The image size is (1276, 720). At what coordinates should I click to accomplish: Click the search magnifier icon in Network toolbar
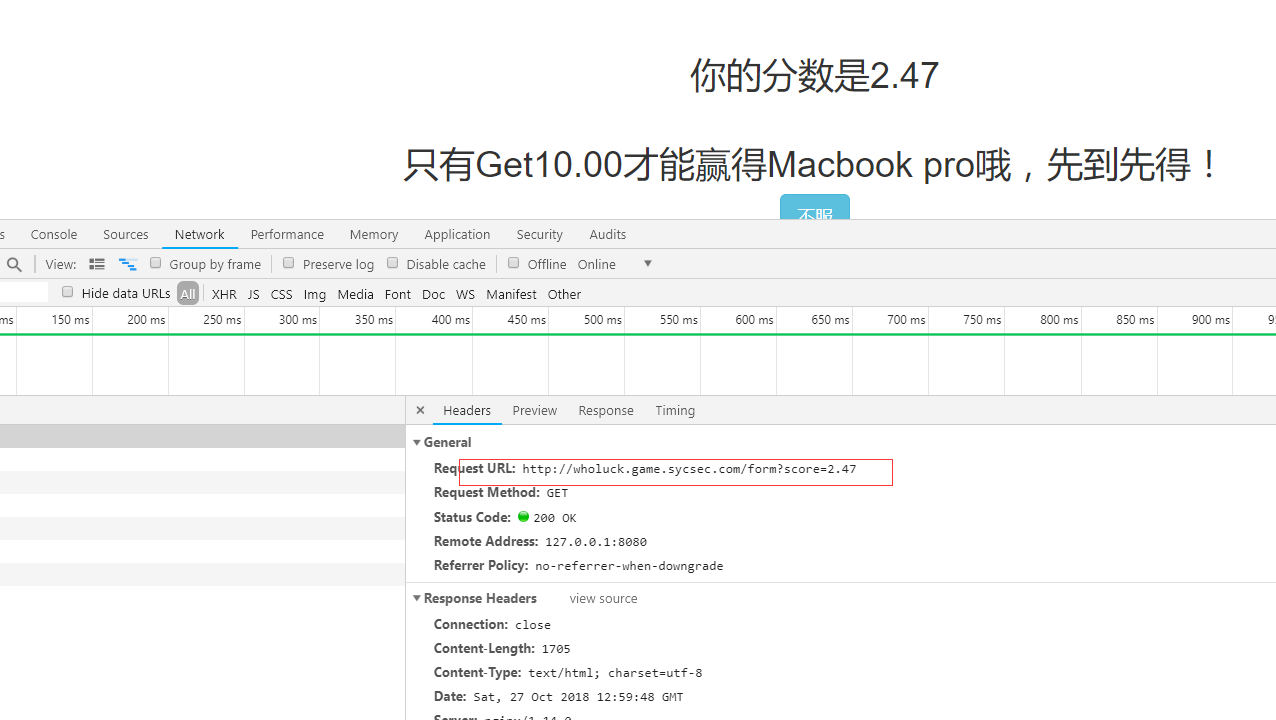[14, 264]
